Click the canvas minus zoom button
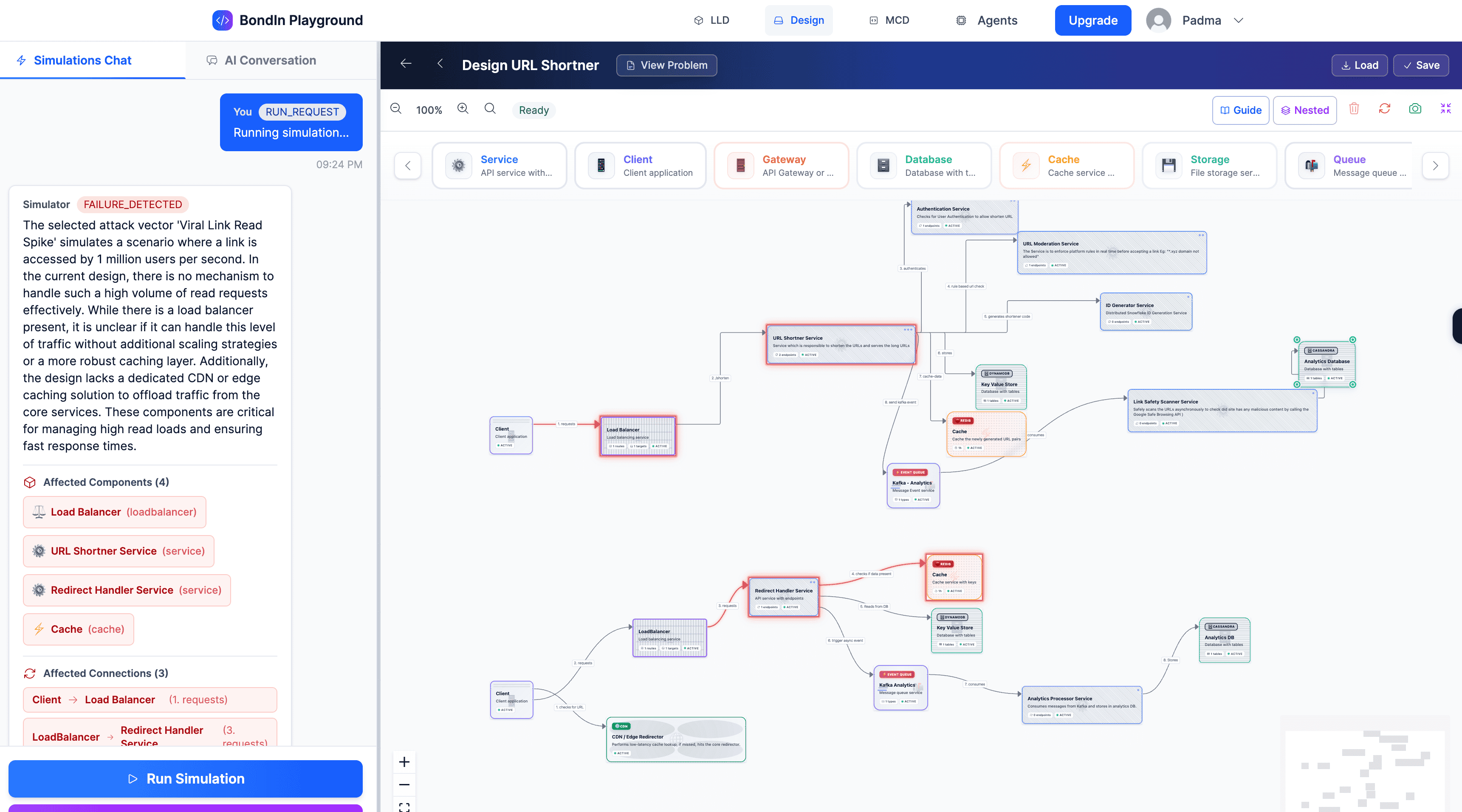 [404, 785]
